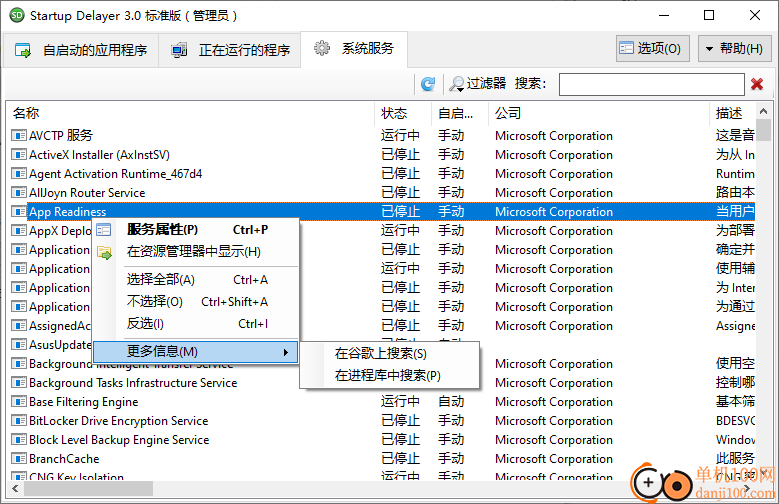Sort by 自启... column header
Screen dimensions: 779x504
coord(460,113)
